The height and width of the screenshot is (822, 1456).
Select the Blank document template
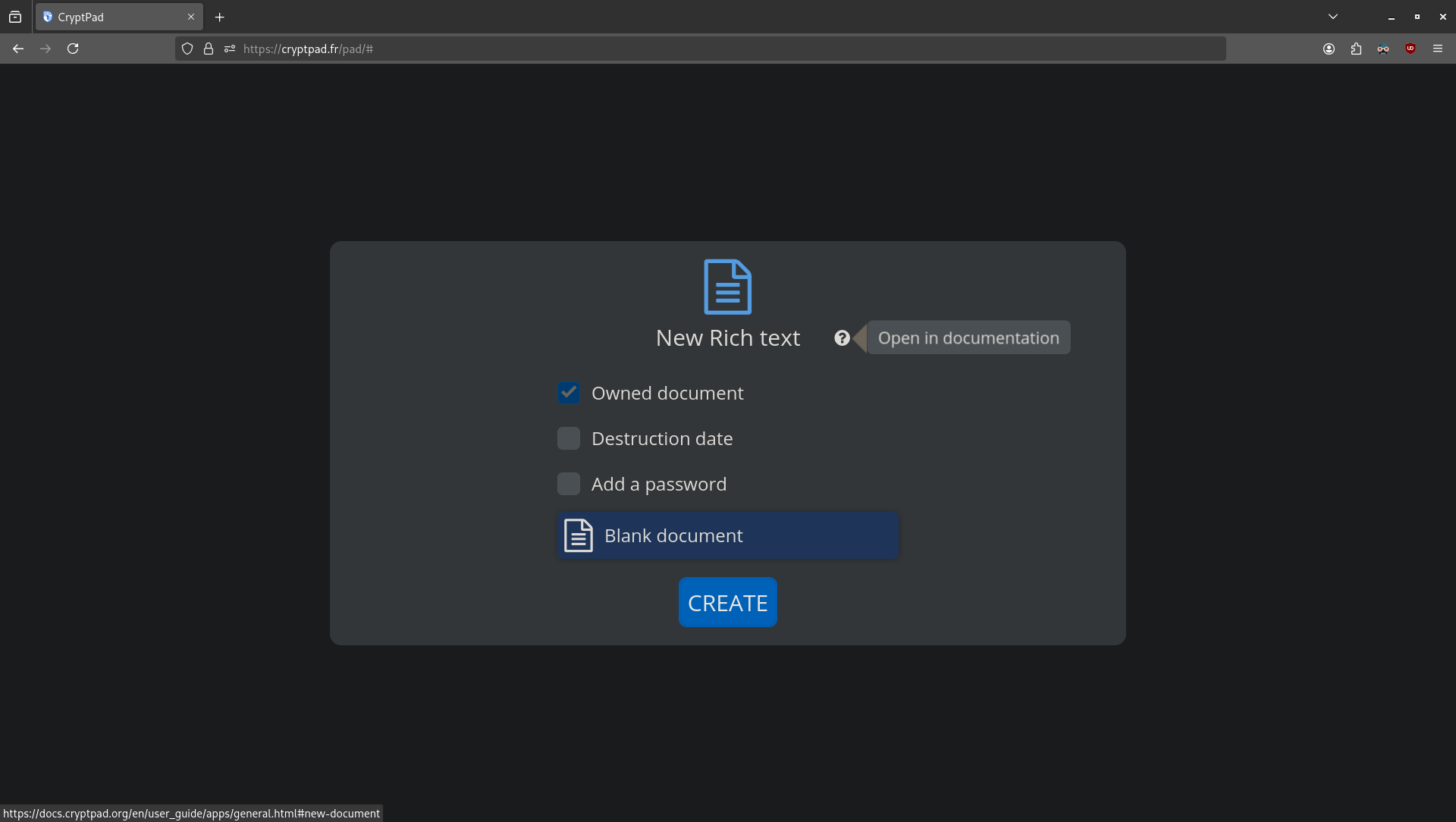(x=728, y=536)
